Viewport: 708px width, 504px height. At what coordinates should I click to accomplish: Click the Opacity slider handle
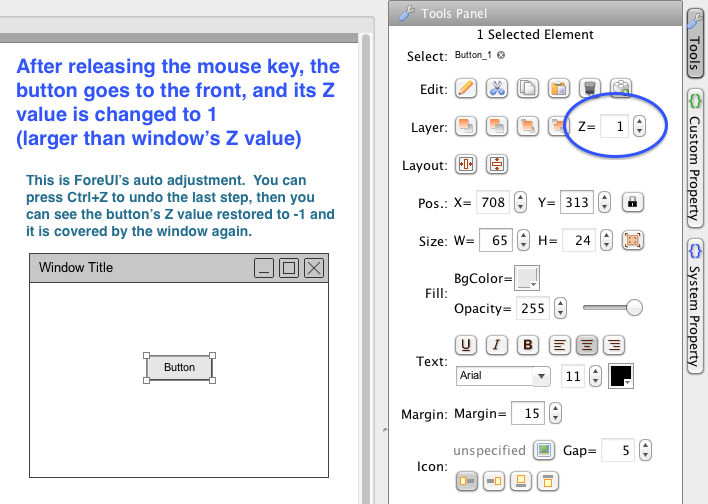[633, 308]
